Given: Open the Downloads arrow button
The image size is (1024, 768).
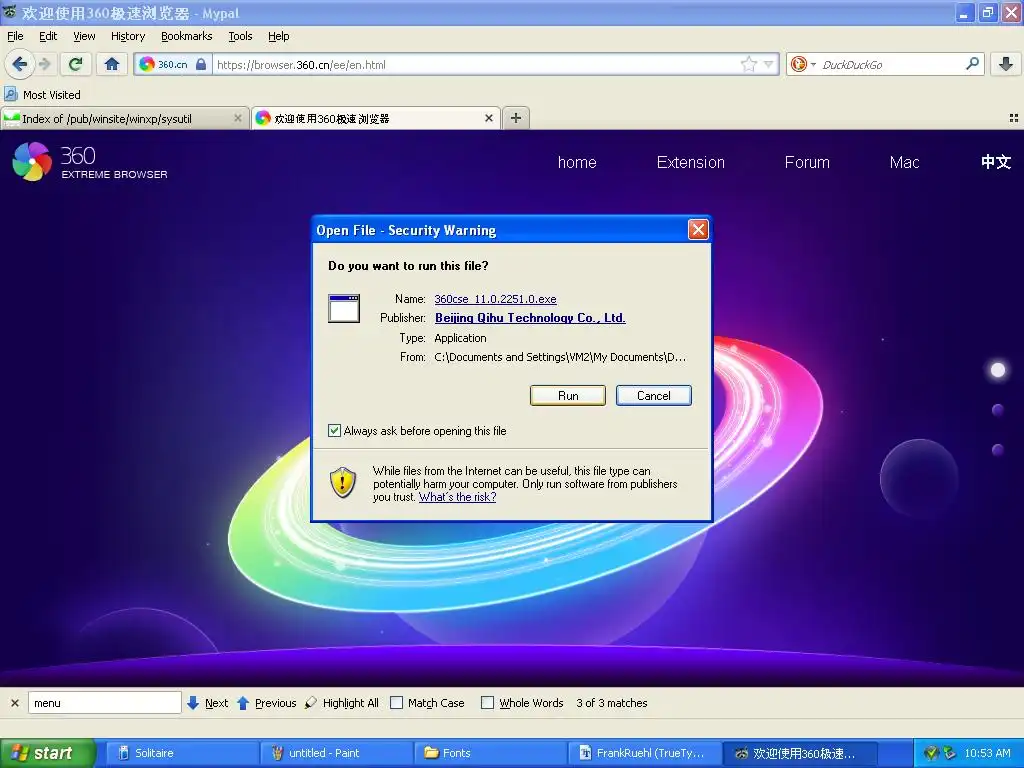Looking at the screenshot, I should tap(1006, 64).
